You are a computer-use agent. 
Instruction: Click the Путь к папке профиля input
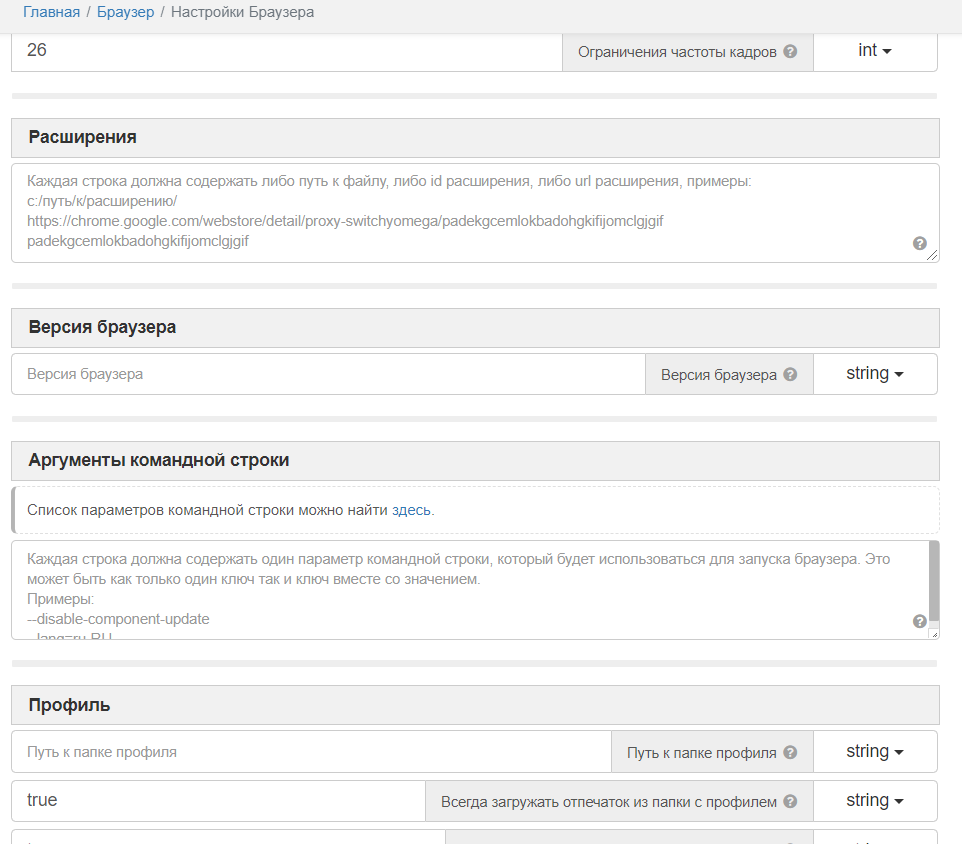click(x=310, y=751)
